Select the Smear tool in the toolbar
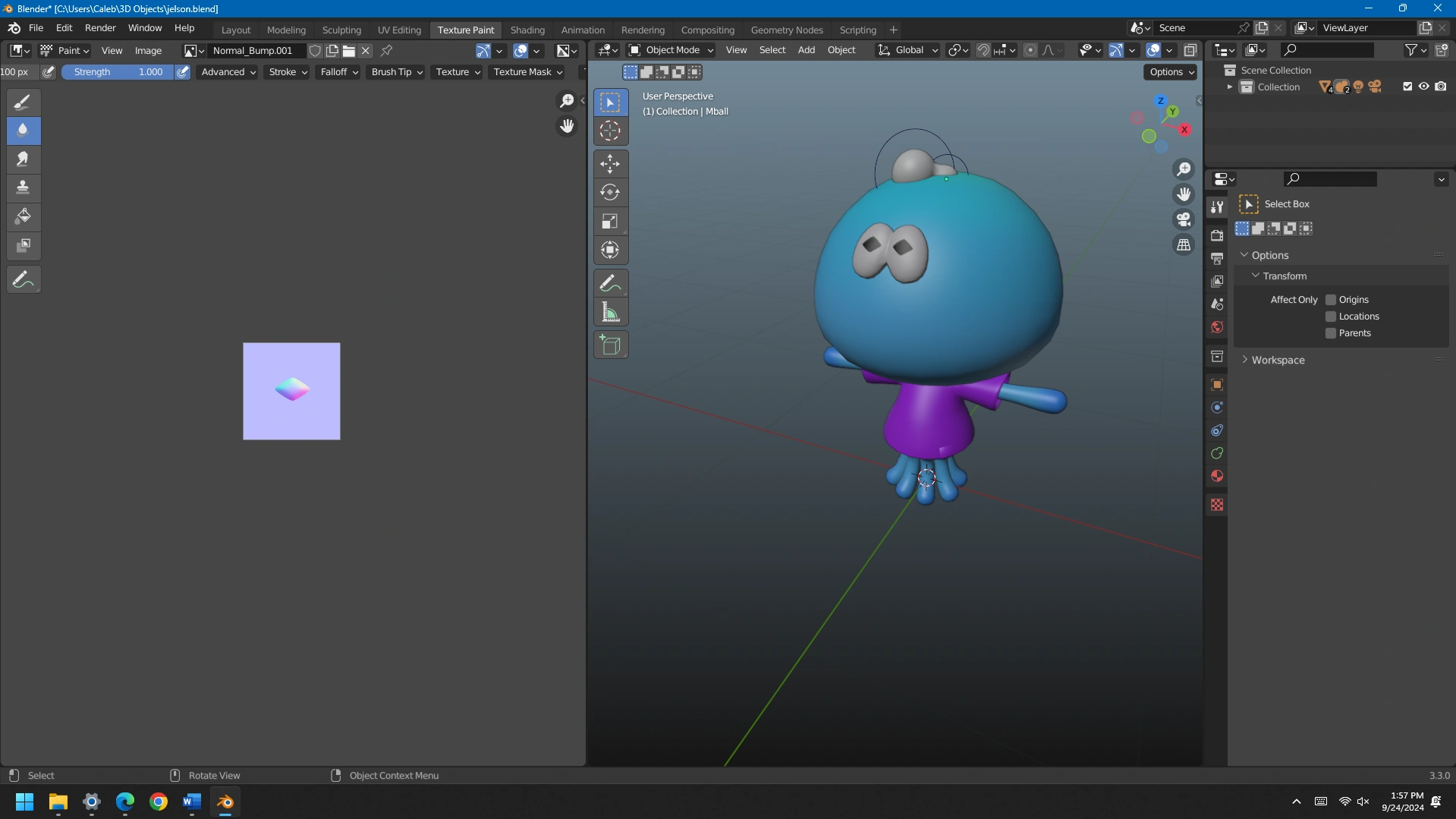1456x819 pixels. click(x=23, y=159)
